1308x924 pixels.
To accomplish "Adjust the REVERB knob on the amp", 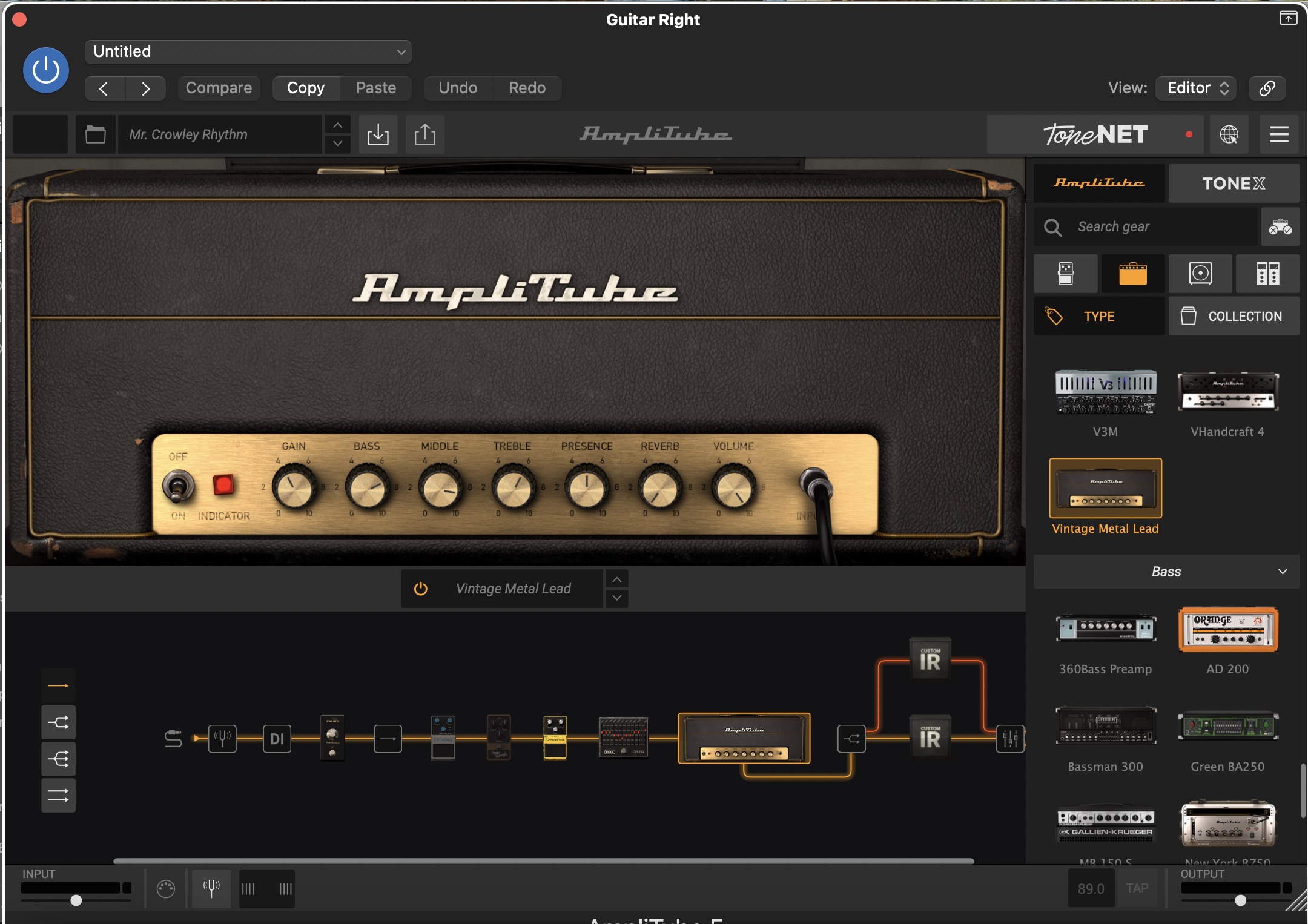I will coord(660,488).
